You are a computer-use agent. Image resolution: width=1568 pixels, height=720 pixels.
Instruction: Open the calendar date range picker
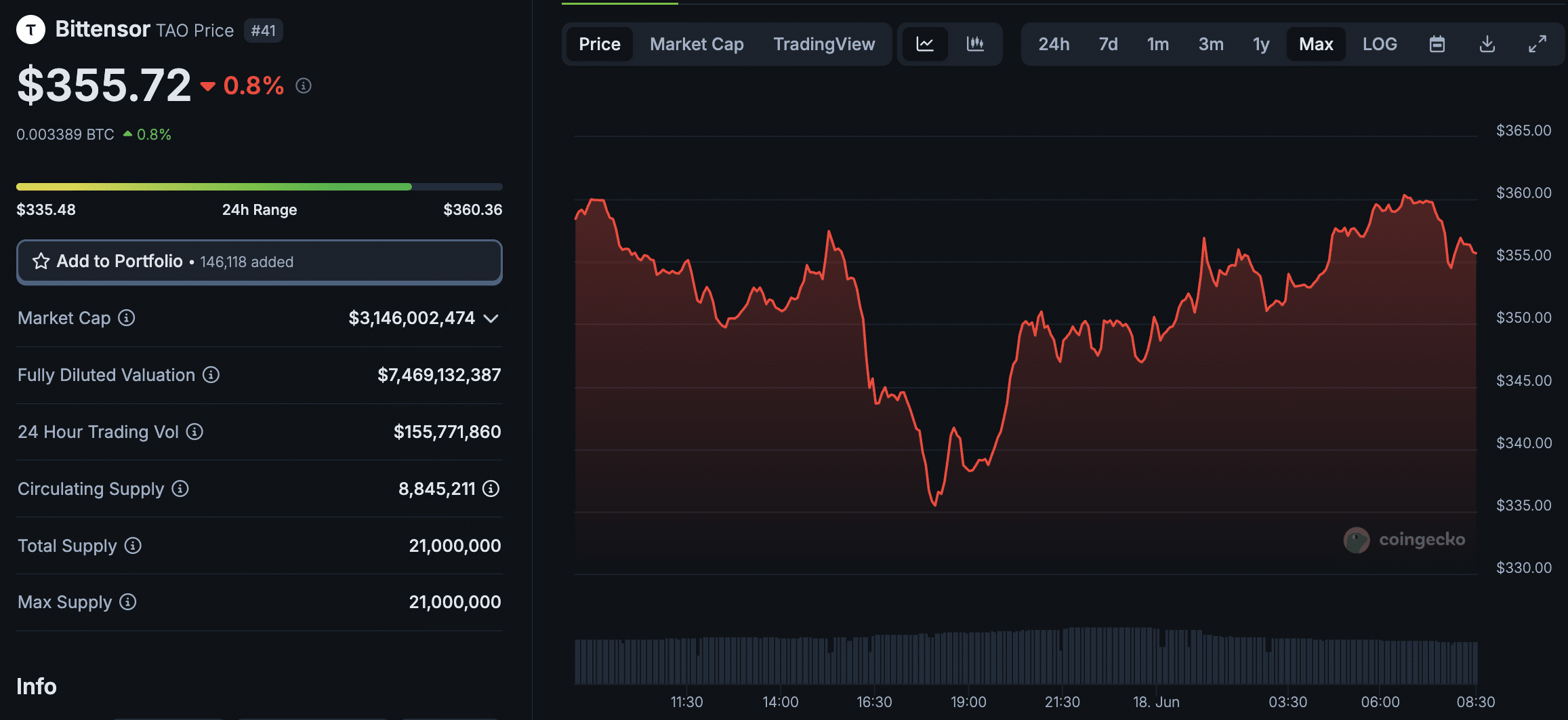(1437, 44)
